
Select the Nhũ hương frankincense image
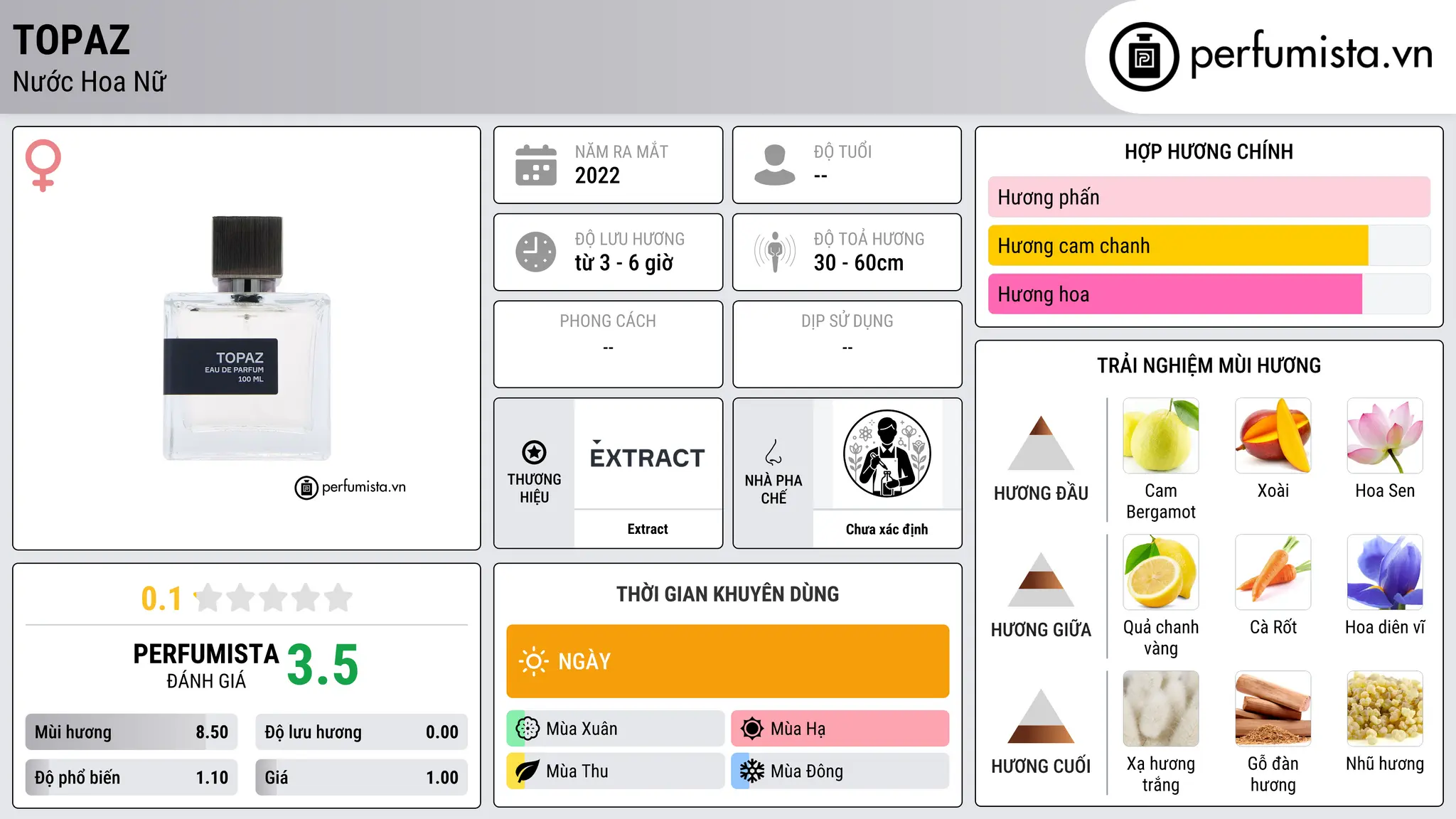tap(1385, 709)
